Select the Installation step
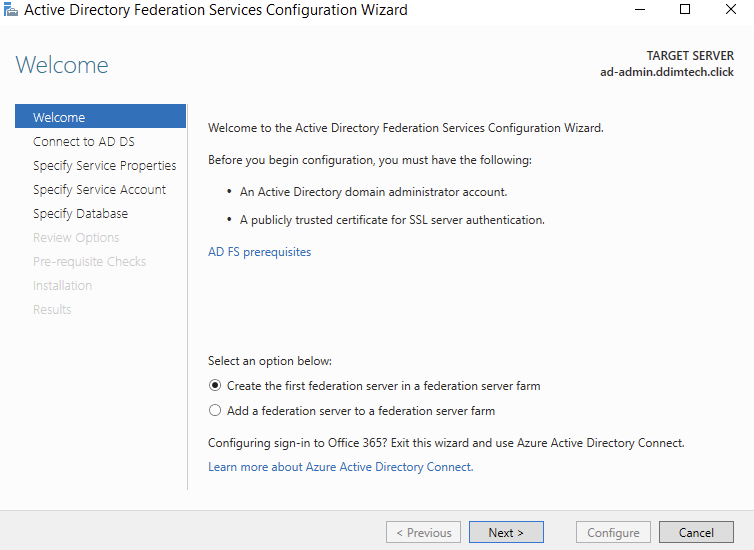 (x=63, y=286)
